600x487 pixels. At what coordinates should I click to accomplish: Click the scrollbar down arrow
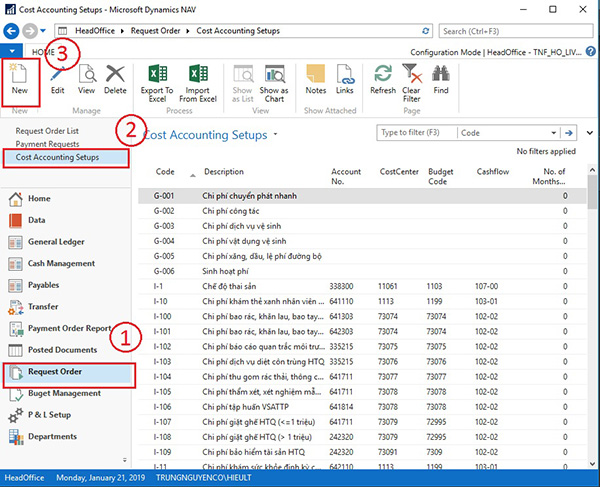pos(592,464)
